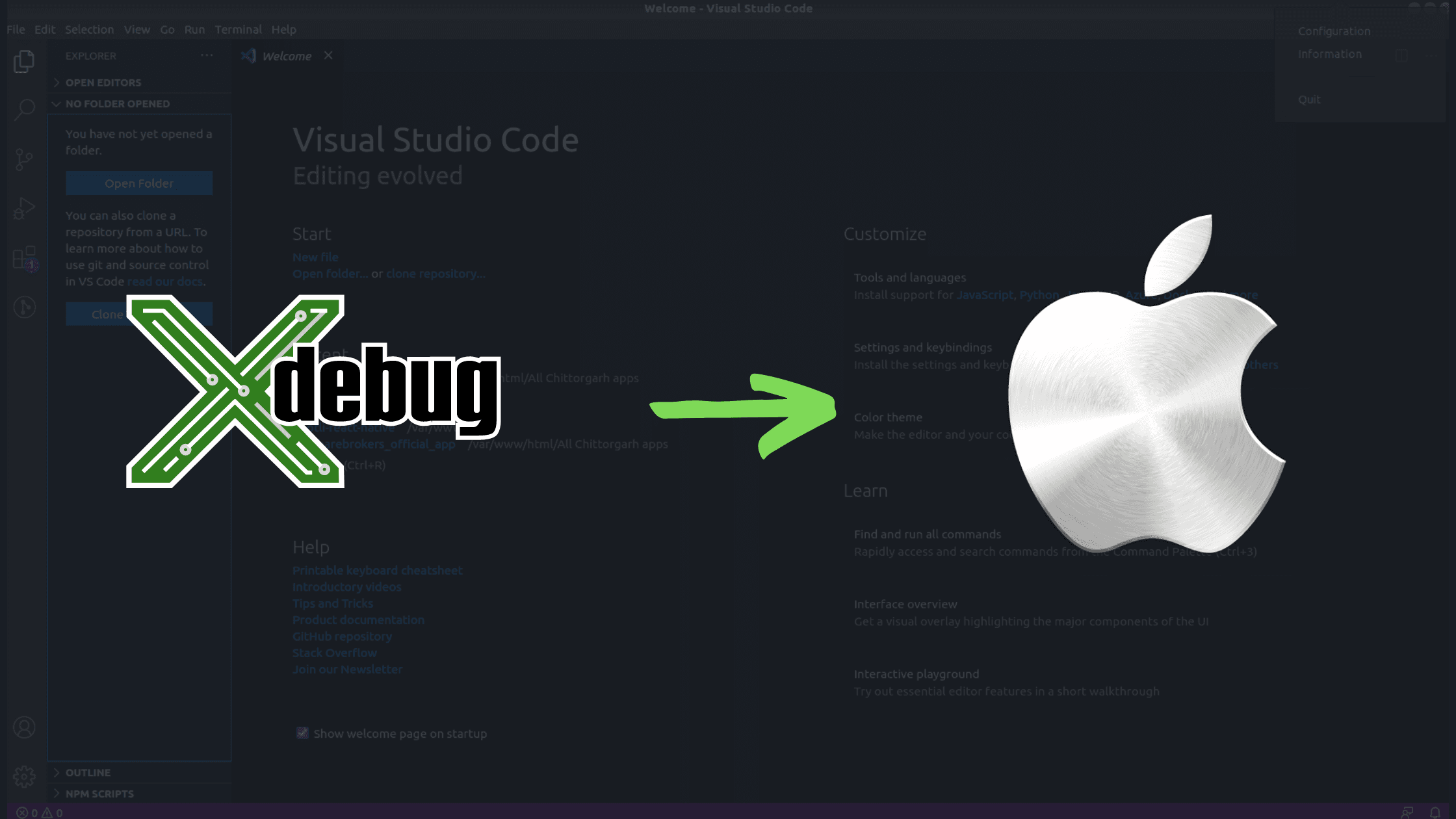Select Color theme customize item

click(x=888, y=417)
